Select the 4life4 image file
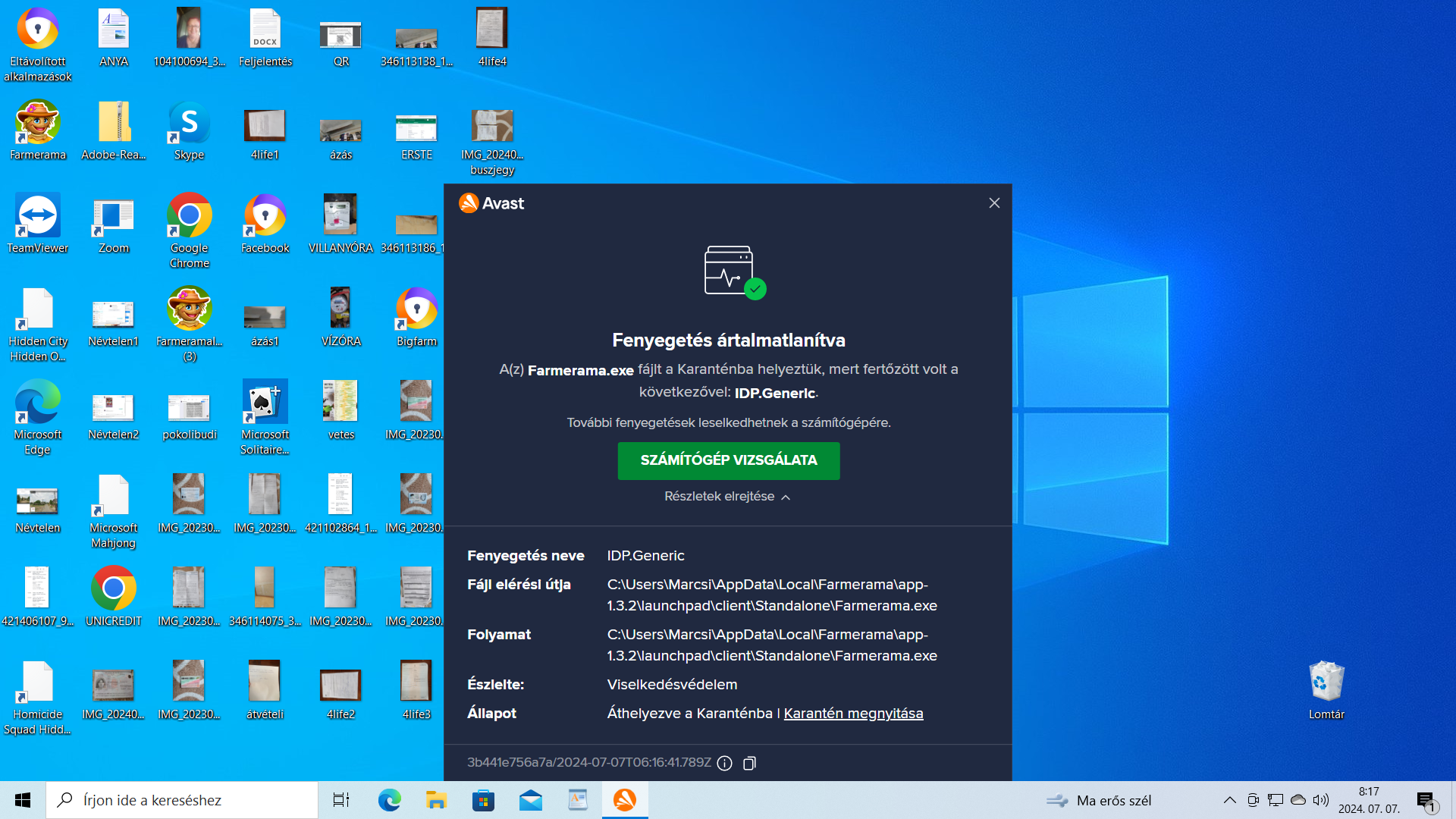The image size is (1456, 819). click(x=492, y=37)
